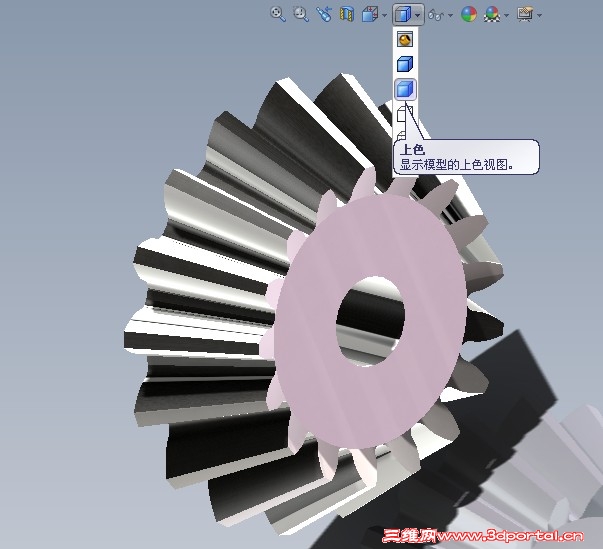Click the center bore hole of pink gear

[370, 321]
